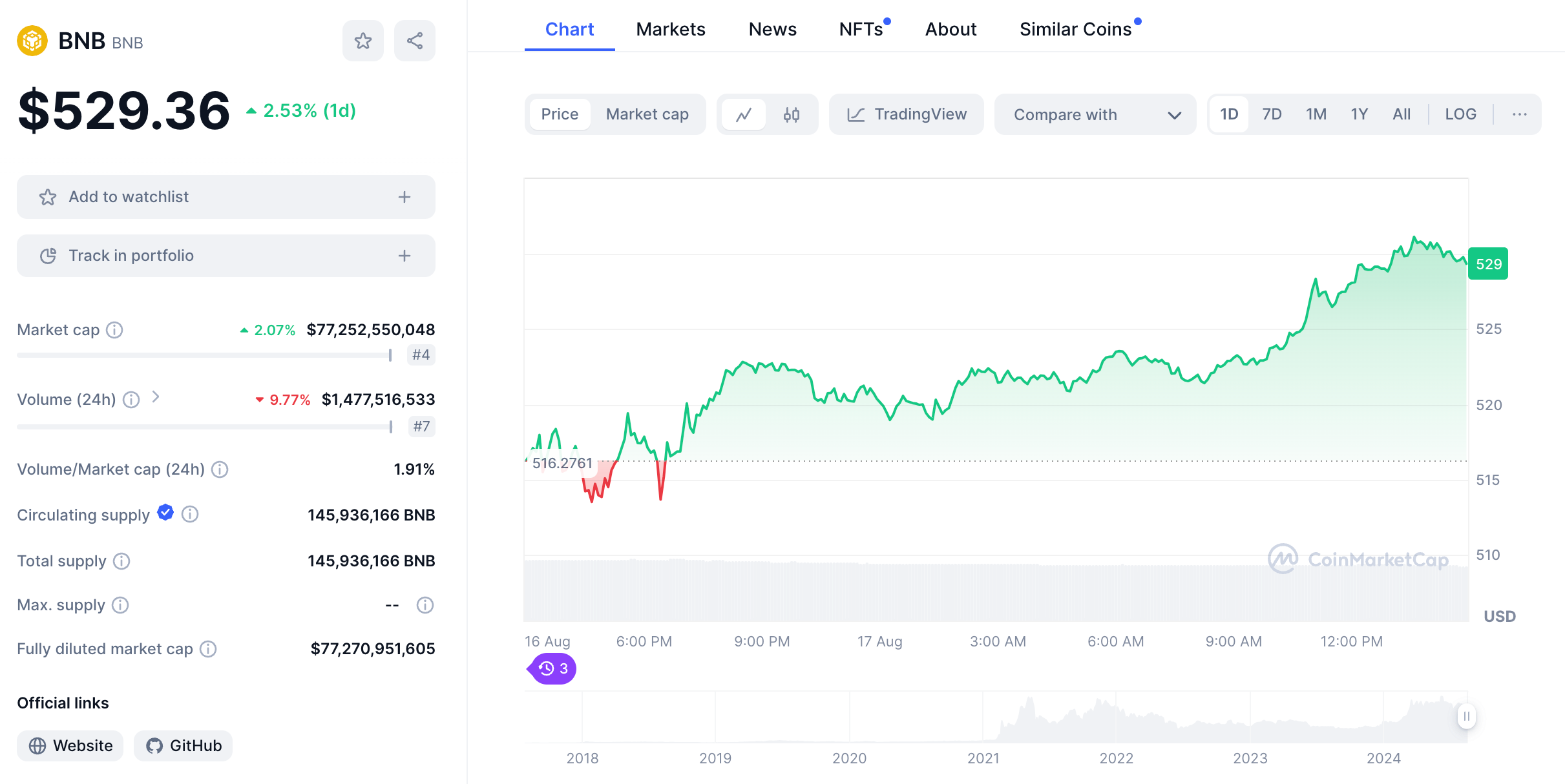Click star icon in Add to watchlist
This screenshot has width=1565, height=784.
[x=48, y=197]
